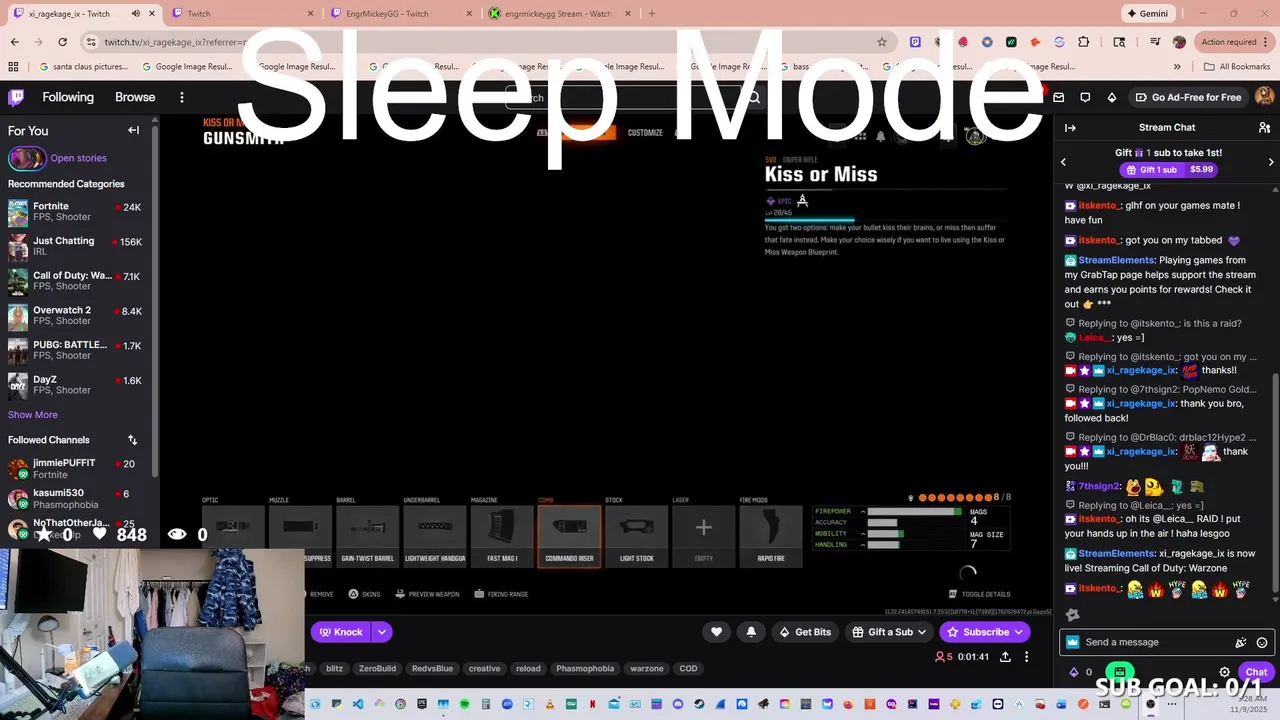Click the share icon below Subscribe

coord(1005,657)
